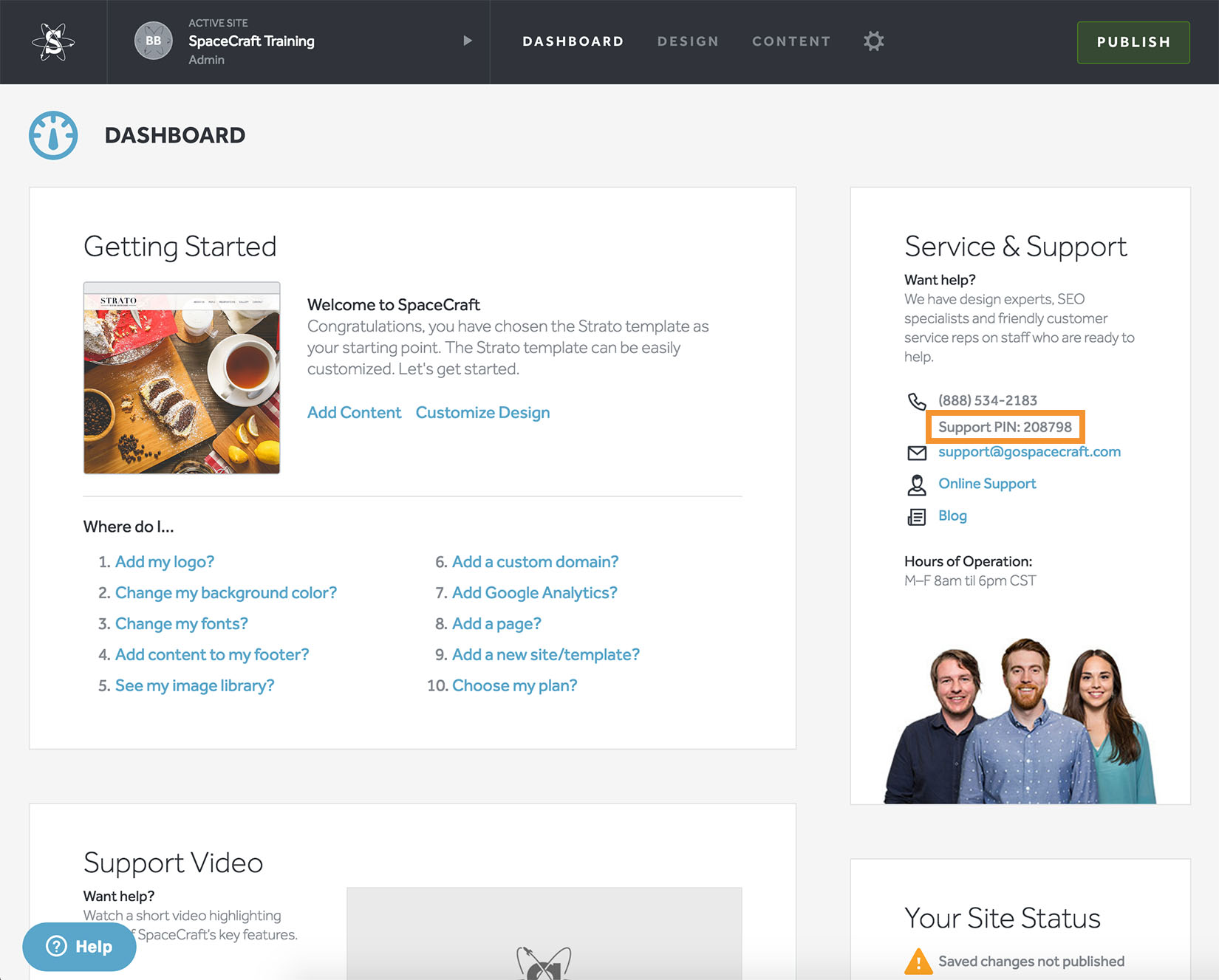This screenshot has height=980, width=1219.
Task: Open the Online Support link
Action: 987,484
